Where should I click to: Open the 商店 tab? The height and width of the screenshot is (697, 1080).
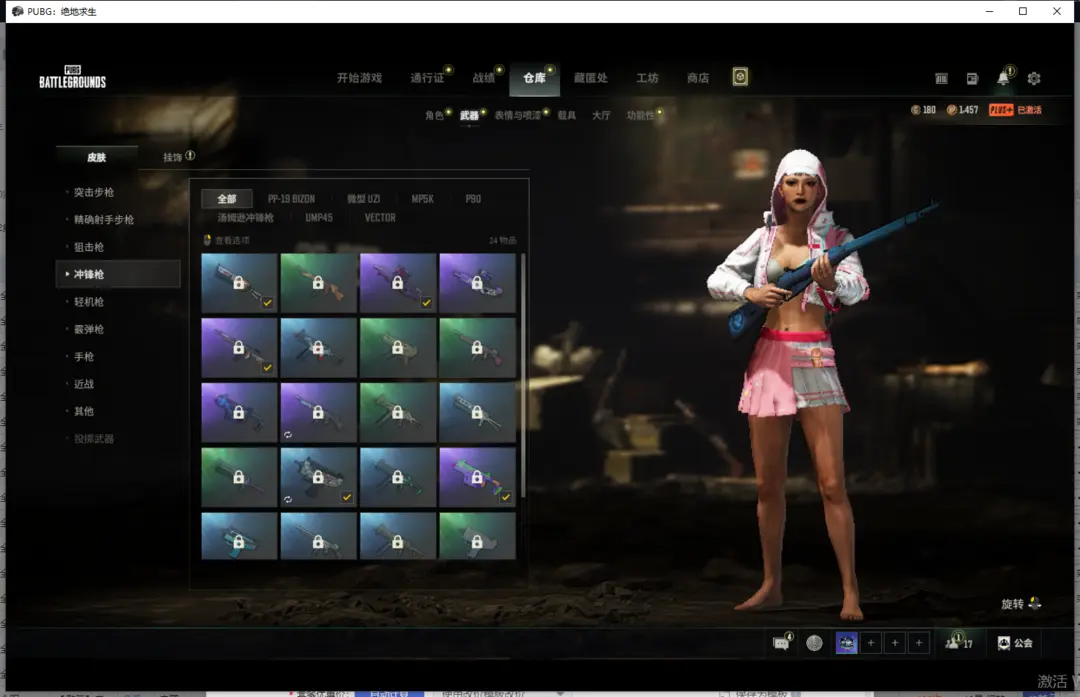698,78
